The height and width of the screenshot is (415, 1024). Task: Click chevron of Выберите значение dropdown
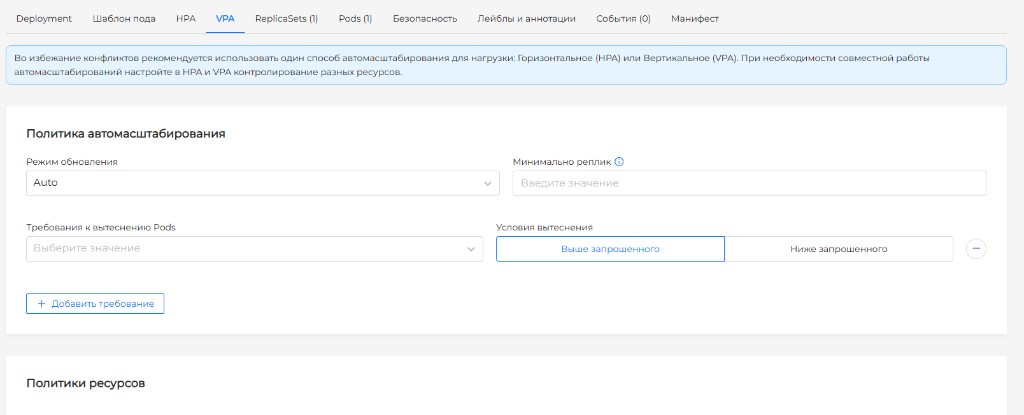471,249
